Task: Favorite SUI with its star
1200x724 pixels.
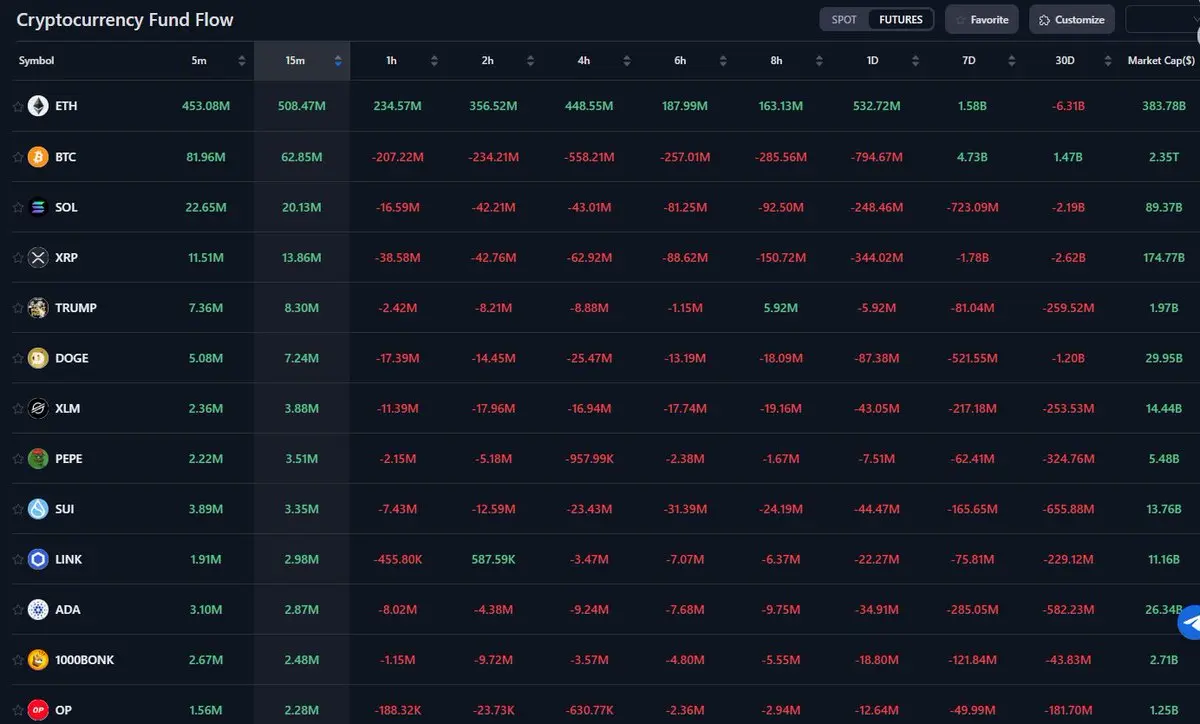Action: tap(17, 509)
